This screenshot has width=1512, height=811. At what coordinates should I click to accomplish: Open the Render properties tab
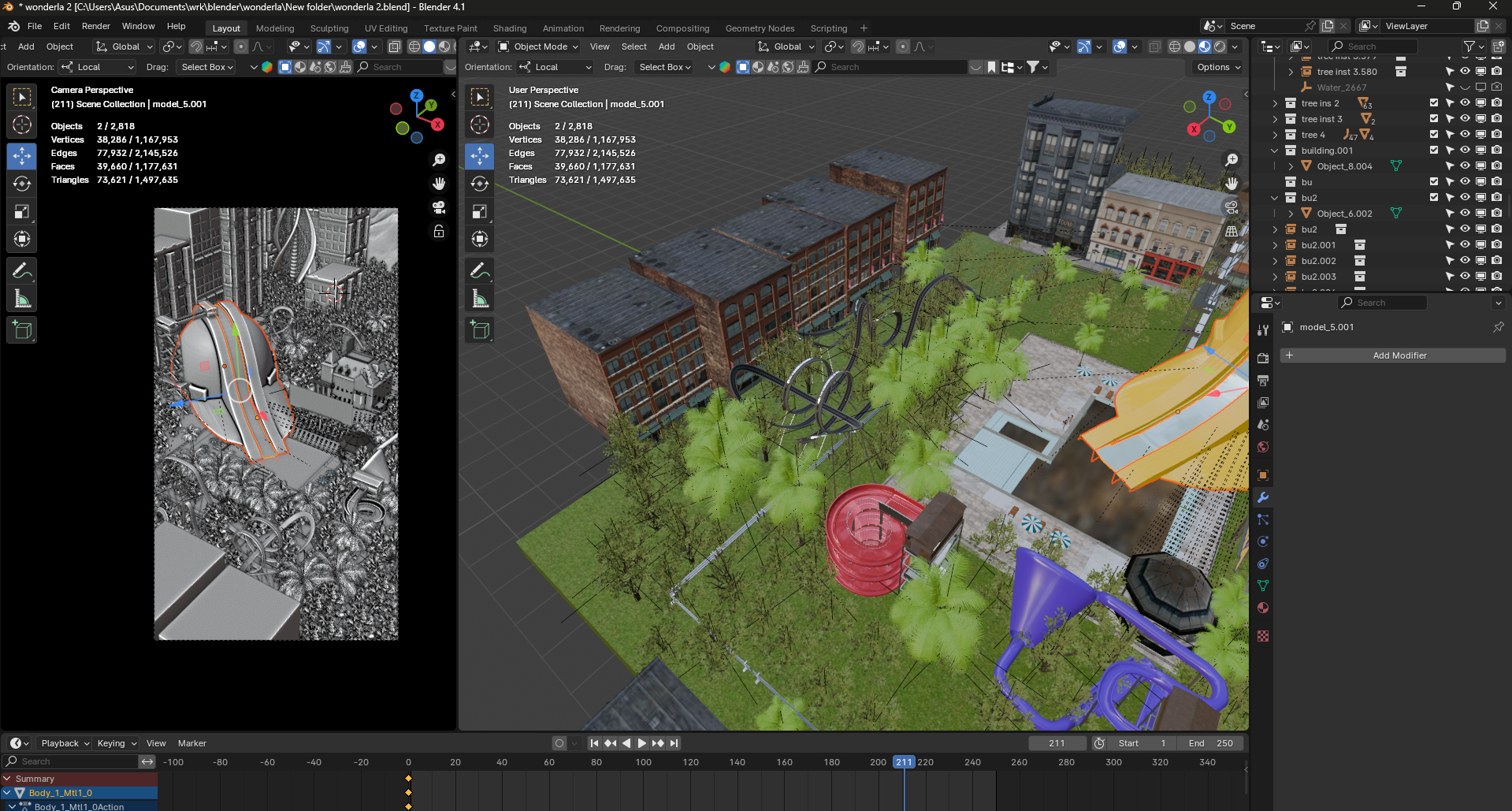point(1263,358)
